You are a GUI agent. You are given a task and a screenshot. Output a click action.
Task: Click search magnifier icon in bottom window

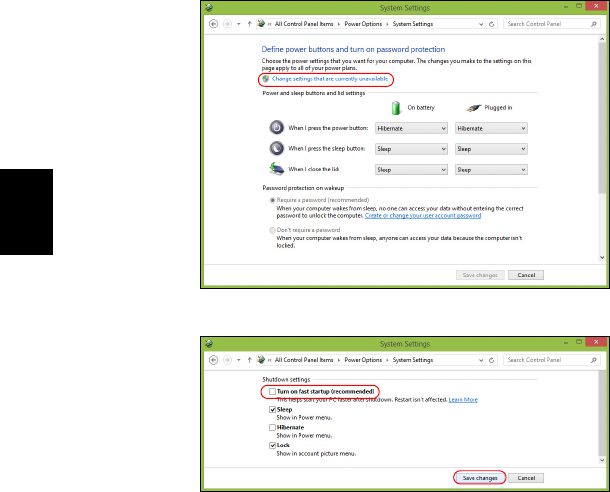click(x=594, y=360)
